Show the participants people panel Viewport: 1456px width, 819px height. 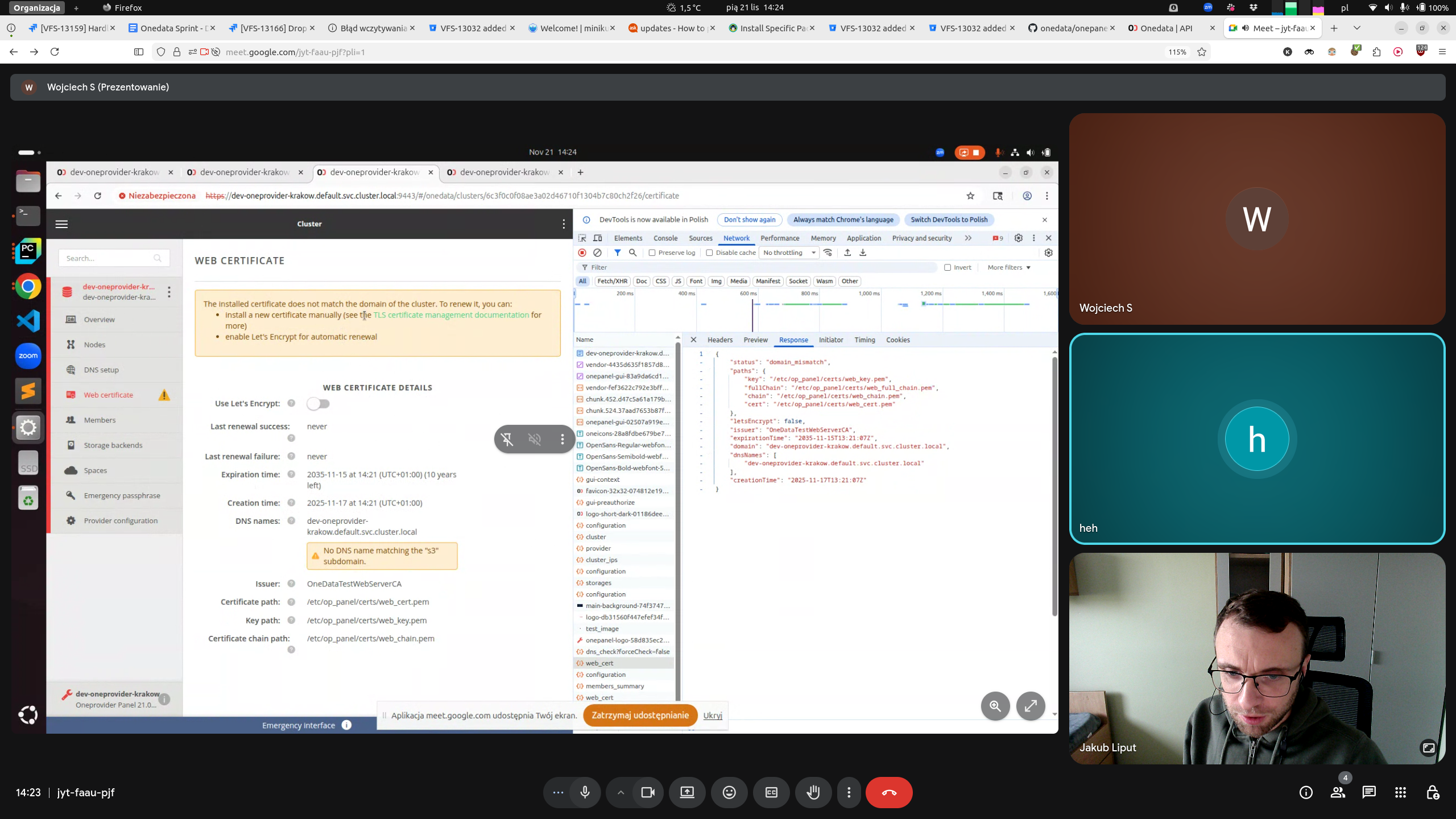point(1338,792)
